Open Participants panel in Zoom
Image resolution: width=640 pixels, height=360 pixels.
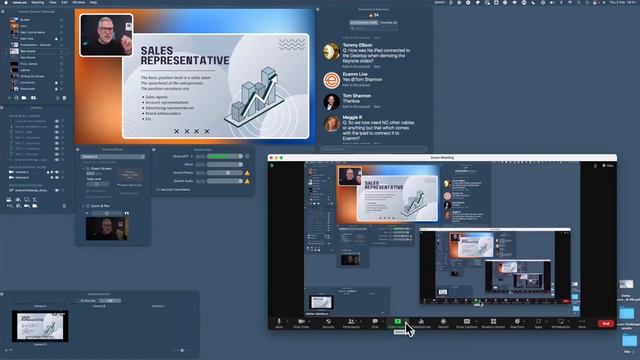(x=351, y=322)
